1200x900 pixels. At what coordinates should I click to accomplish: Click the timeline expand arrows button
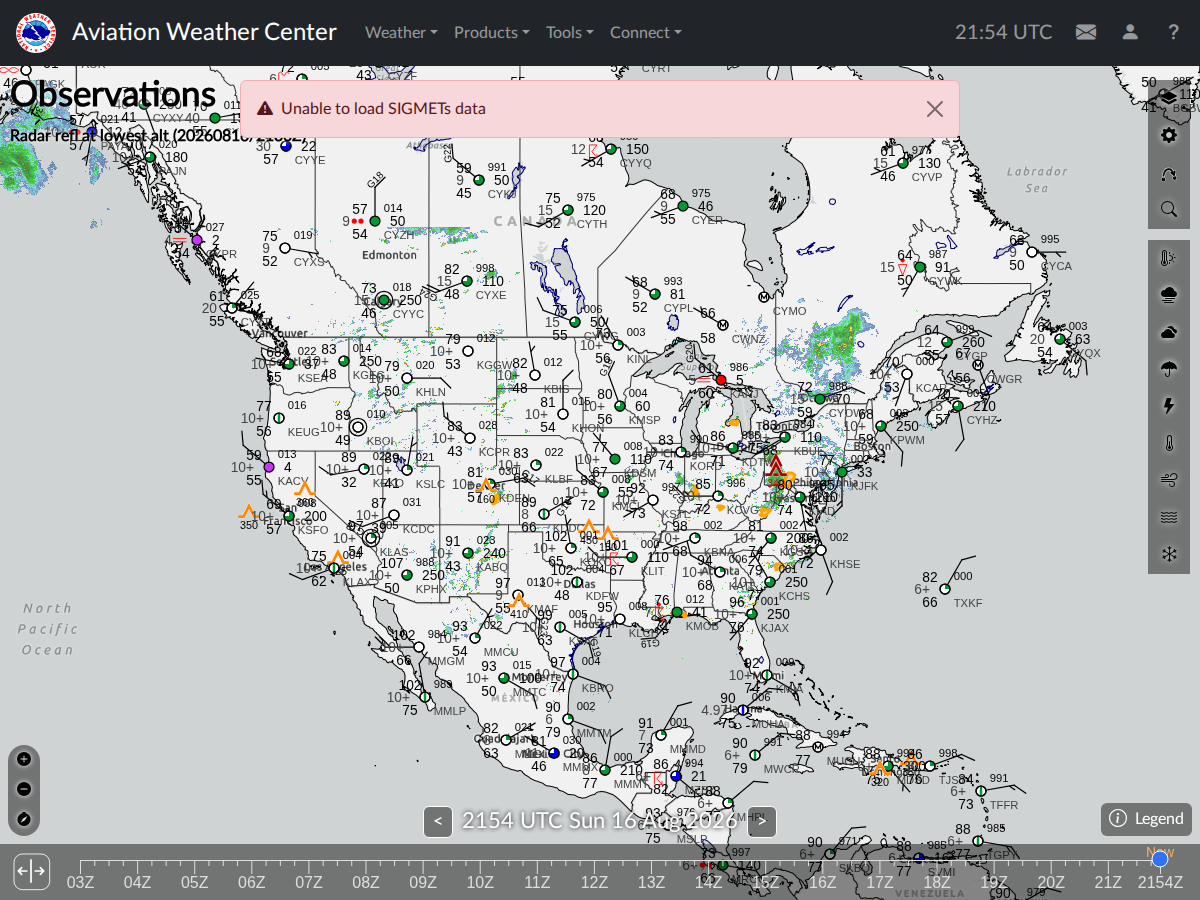pyautogui.click(x=31, y=871)
